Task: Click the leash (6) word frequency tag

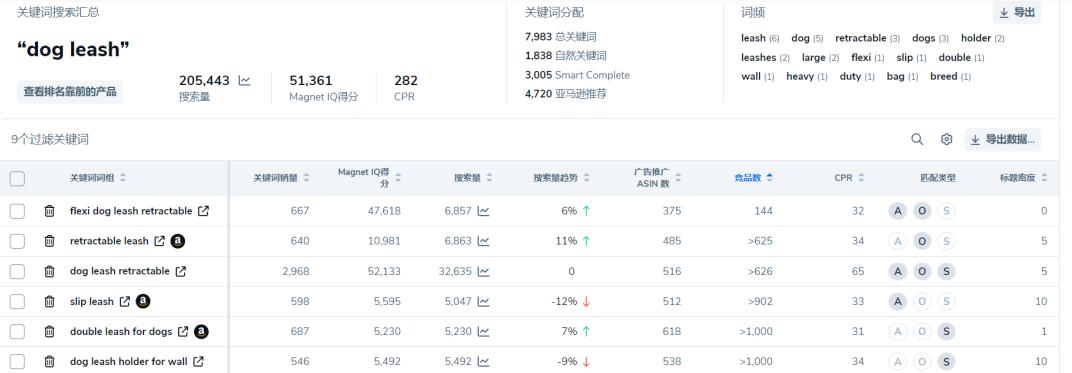Action: pos(760,38)
